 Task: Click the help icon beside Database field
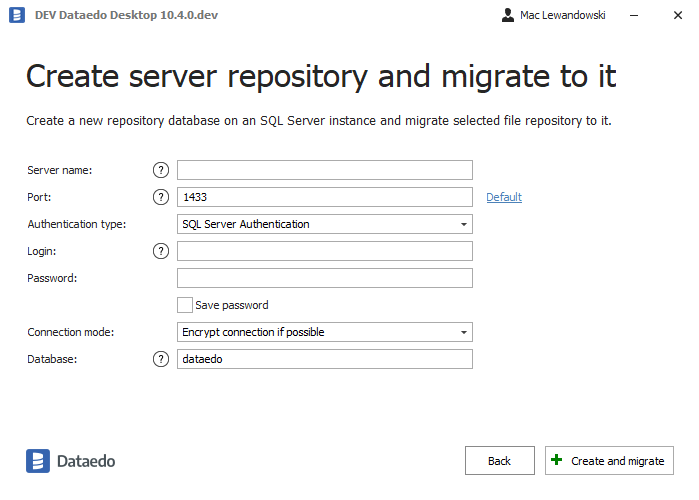coord(161,359)
